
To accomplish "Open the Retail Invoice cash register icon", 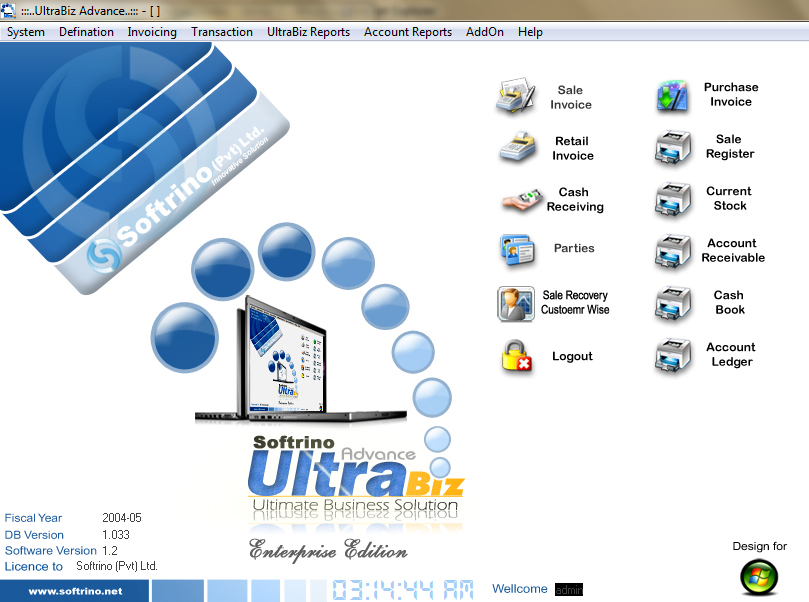I will (517, 148).
